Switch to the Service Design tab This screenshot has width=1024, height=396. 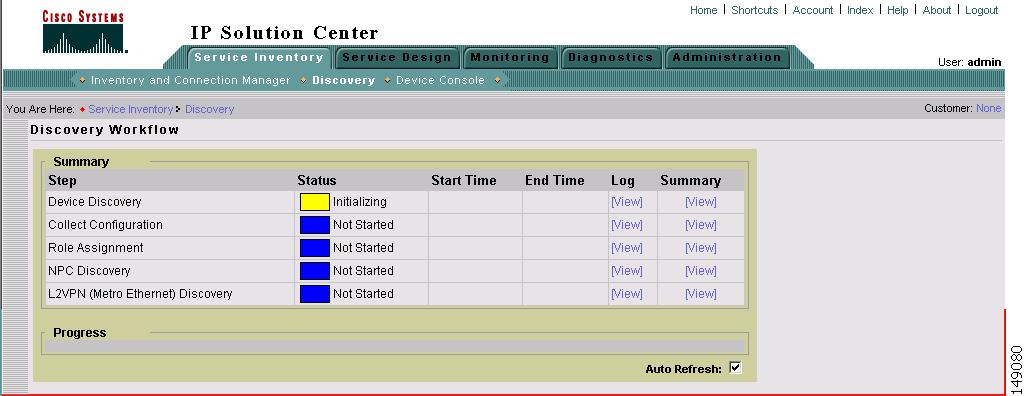coord(396,58)
